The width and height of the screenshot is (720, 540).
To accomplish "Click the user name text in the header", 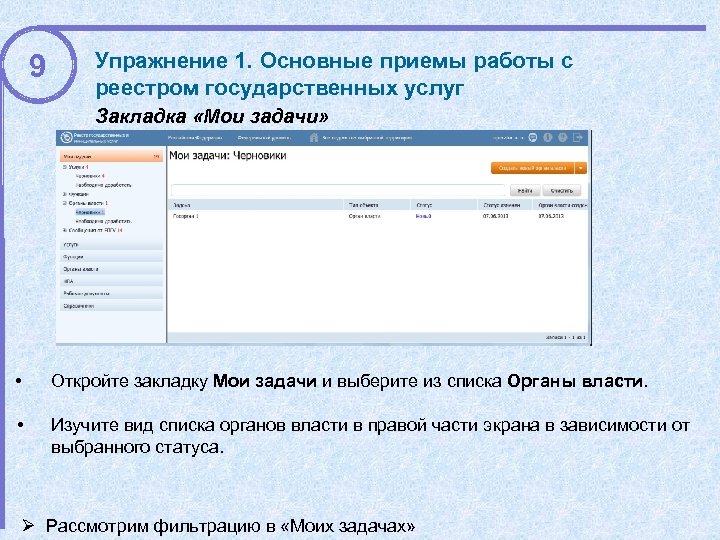I will [x=508, y=138].
